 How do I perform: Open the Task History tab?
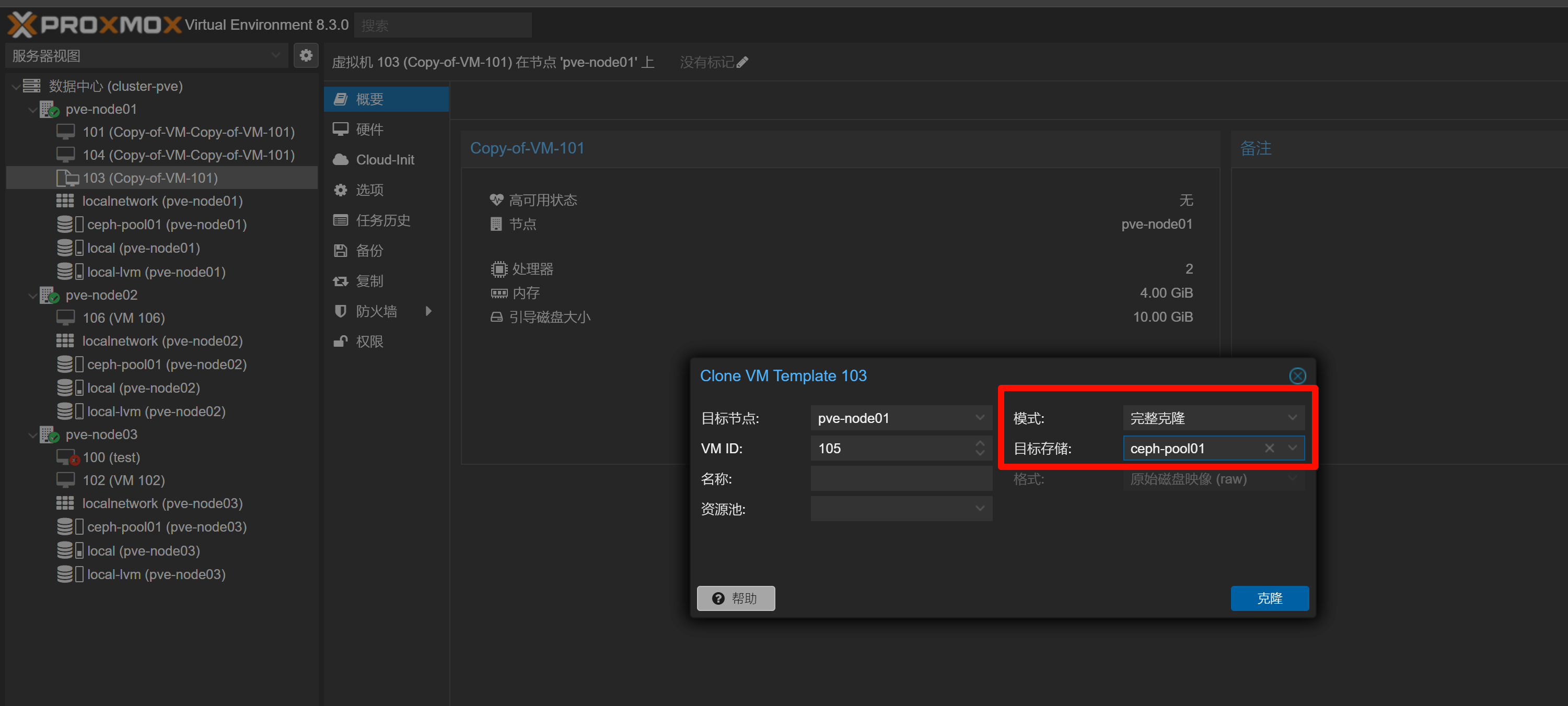pos(387,220)
